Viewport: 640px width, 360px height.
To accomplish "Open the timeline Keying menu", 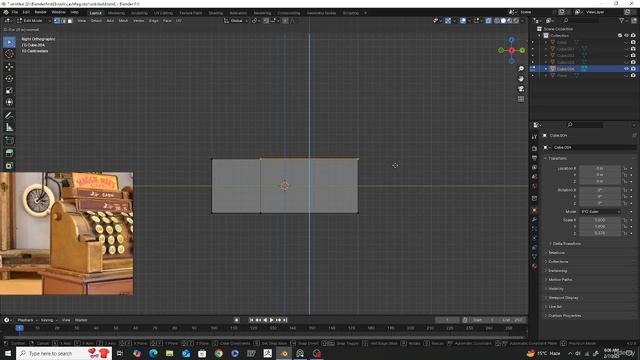I will pos(48,320).
